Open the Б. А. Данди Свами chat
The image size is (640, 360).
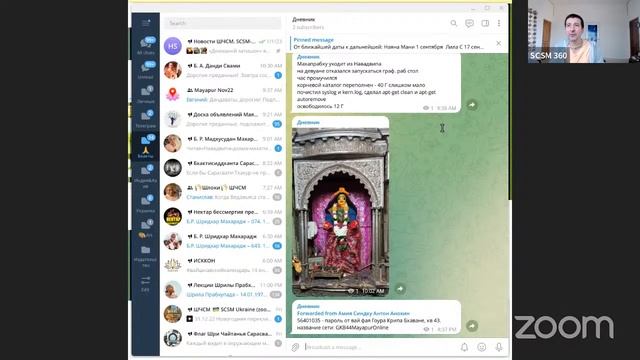click(x=222, y=70)
